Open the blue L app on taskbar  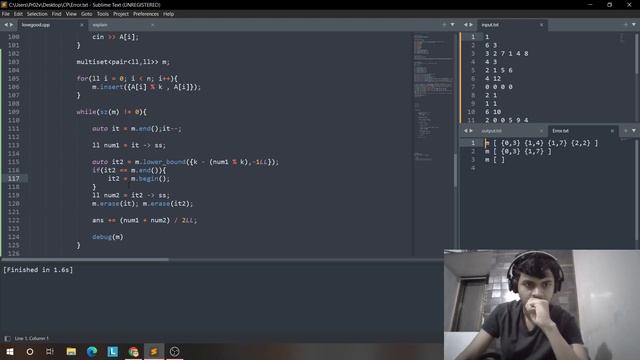113,351
